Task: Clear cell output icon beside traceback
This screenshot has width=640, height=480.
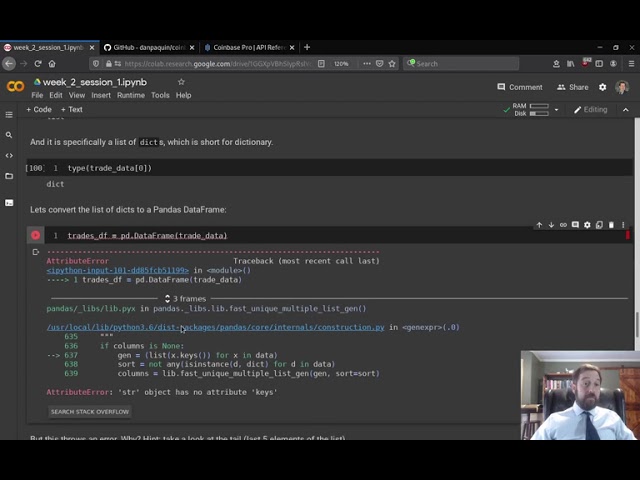Action: click(x=36, y=252)
